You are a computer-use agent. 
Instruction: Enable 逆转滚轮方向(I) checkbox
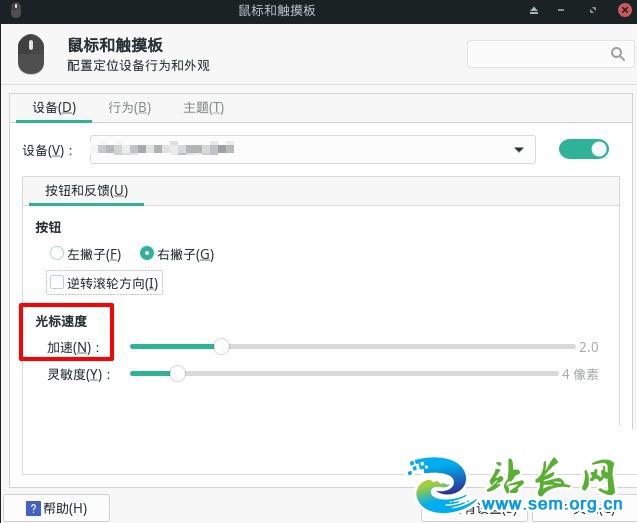[57, 283]
